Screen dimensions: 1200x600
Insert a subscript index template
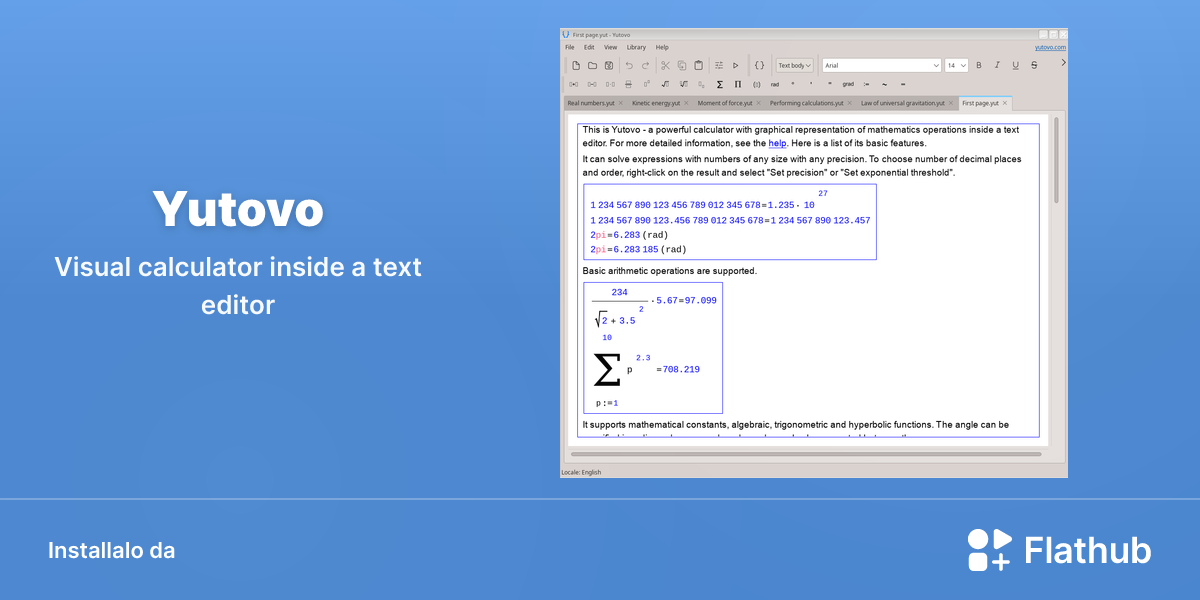coord(702,84)
